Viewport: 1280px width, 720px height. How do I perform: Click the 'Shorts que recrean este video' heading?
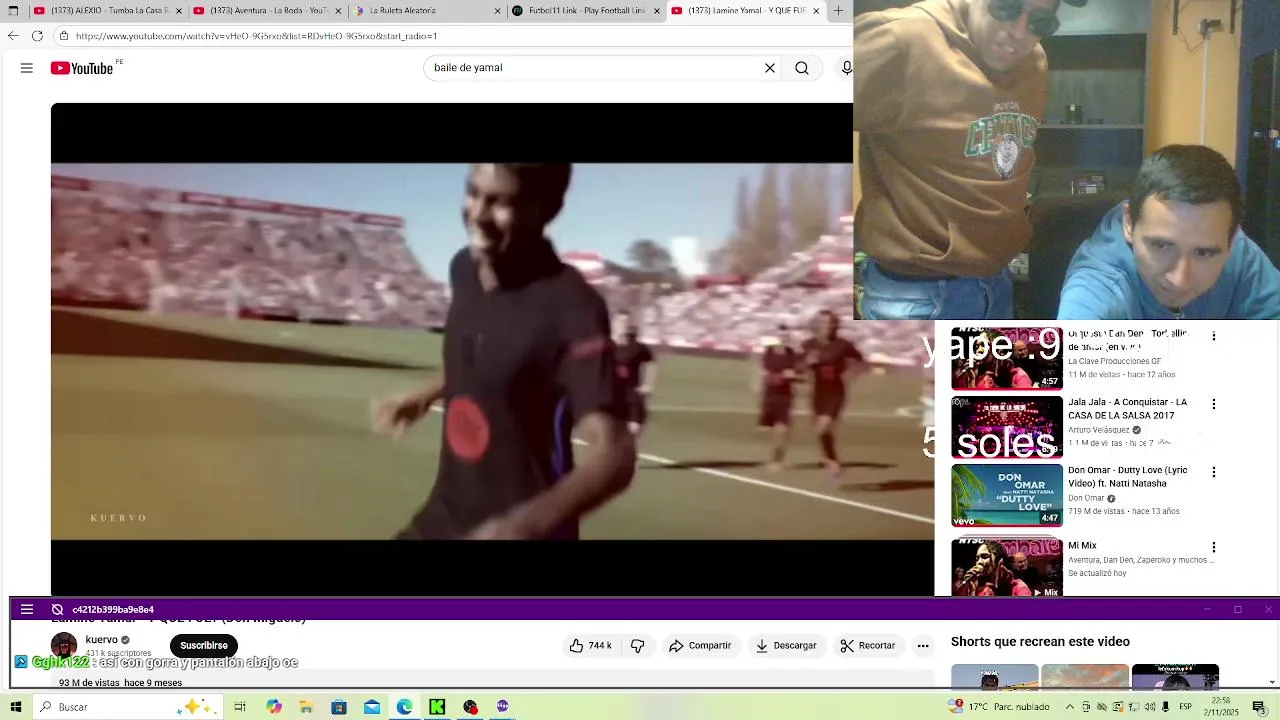coord(1040,642)
